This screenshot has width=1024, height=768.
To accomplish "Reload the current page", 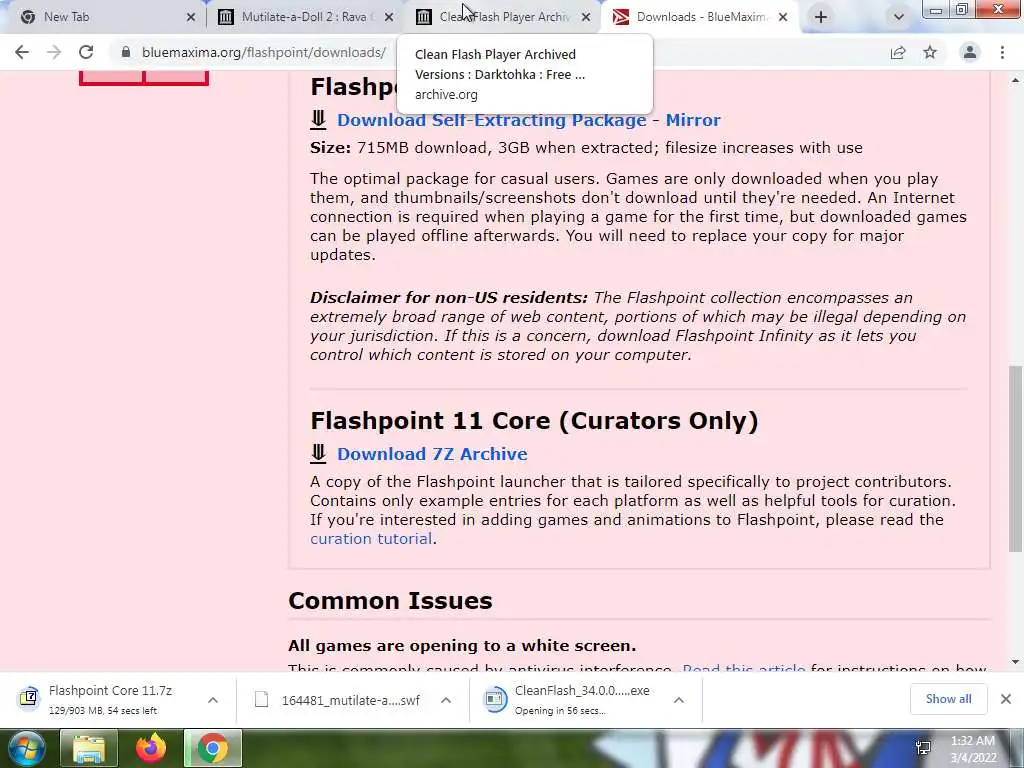I will [86, 52].
